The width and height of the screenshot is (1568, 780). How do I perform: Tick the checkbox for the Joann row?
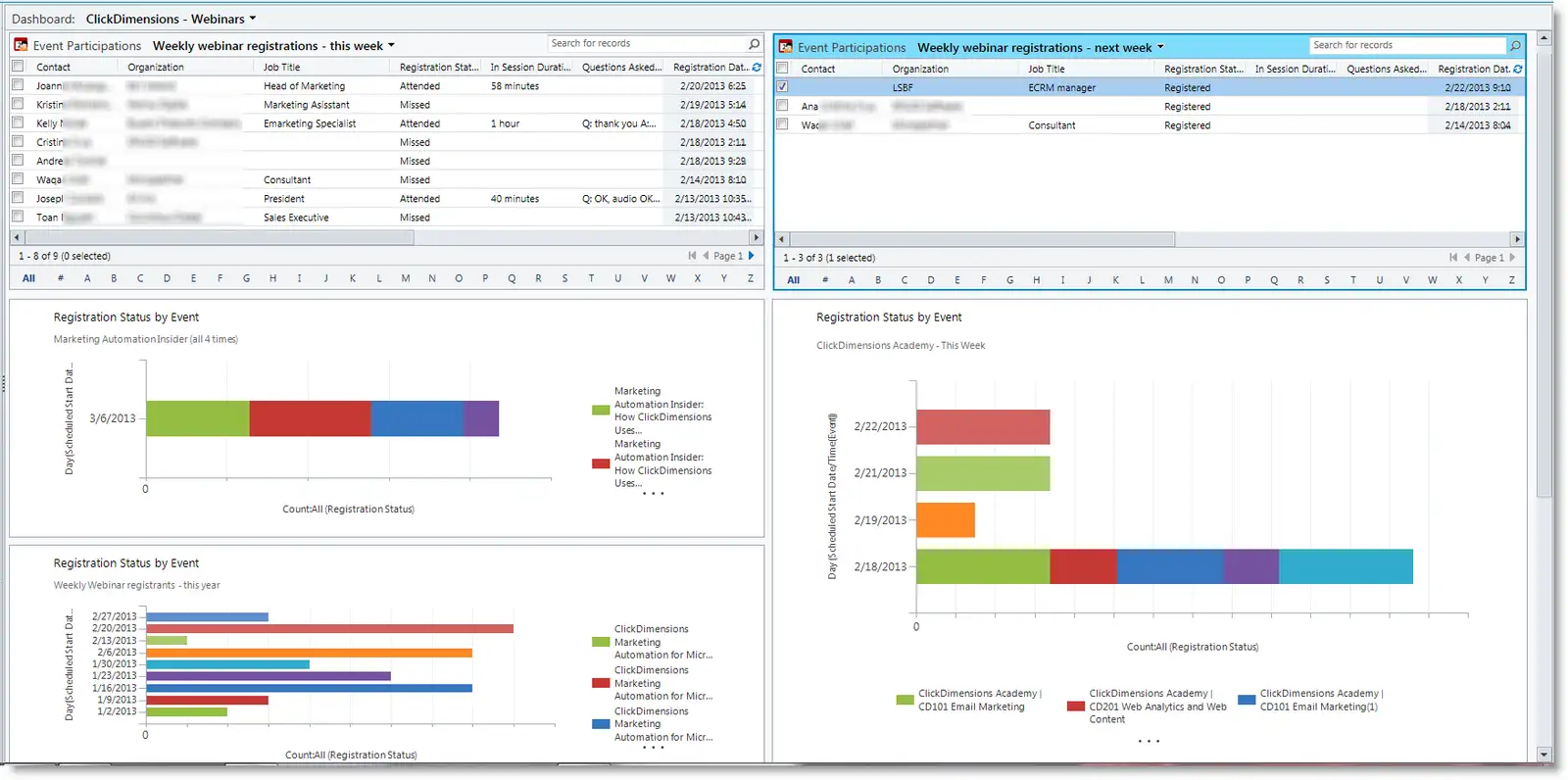point(18,85)
